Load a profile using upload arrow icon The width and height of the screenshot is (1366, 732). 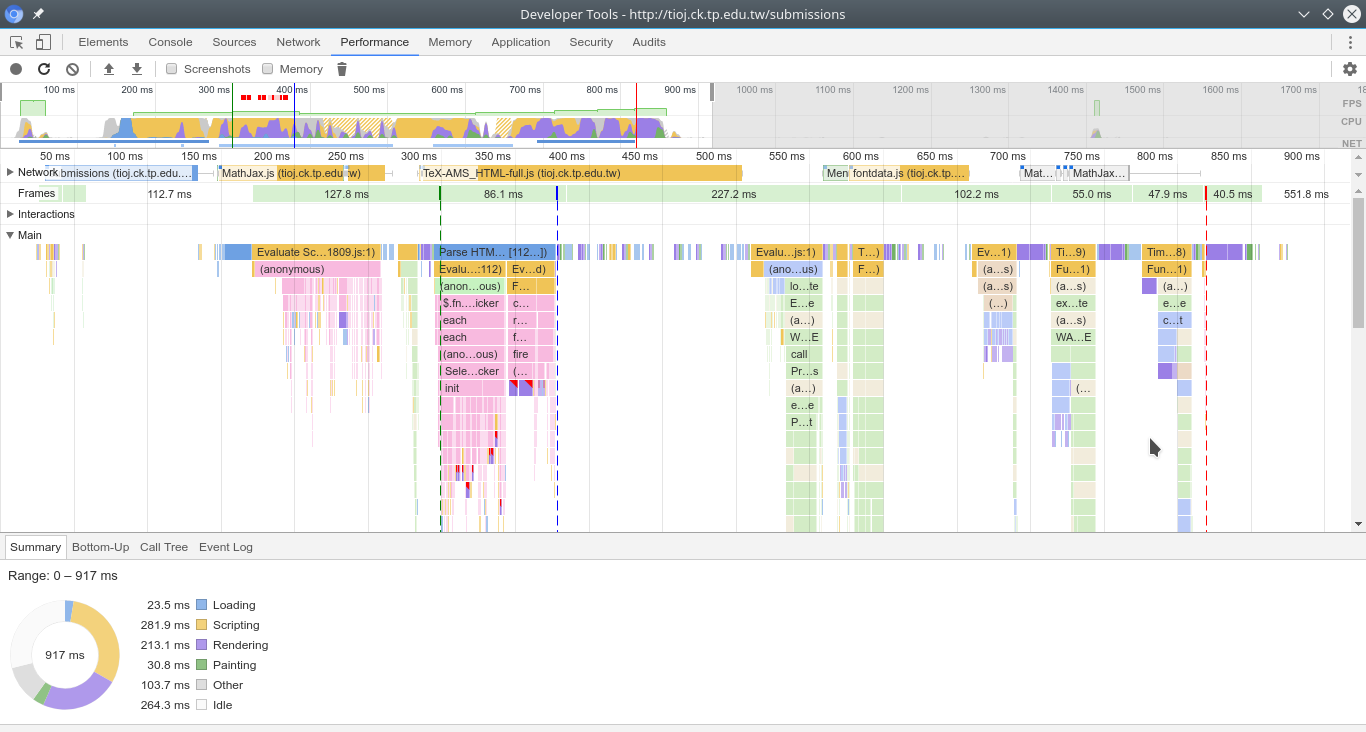tap(109, 69)
